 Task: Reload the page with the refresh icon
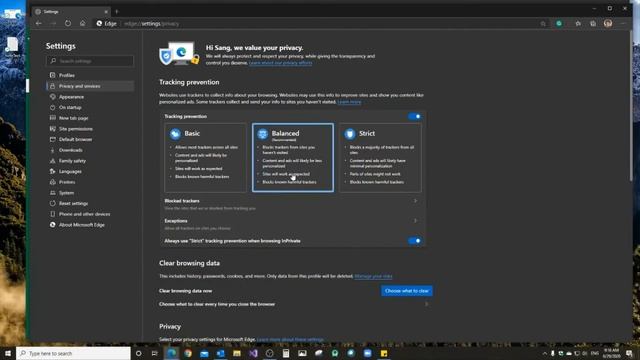68,24
